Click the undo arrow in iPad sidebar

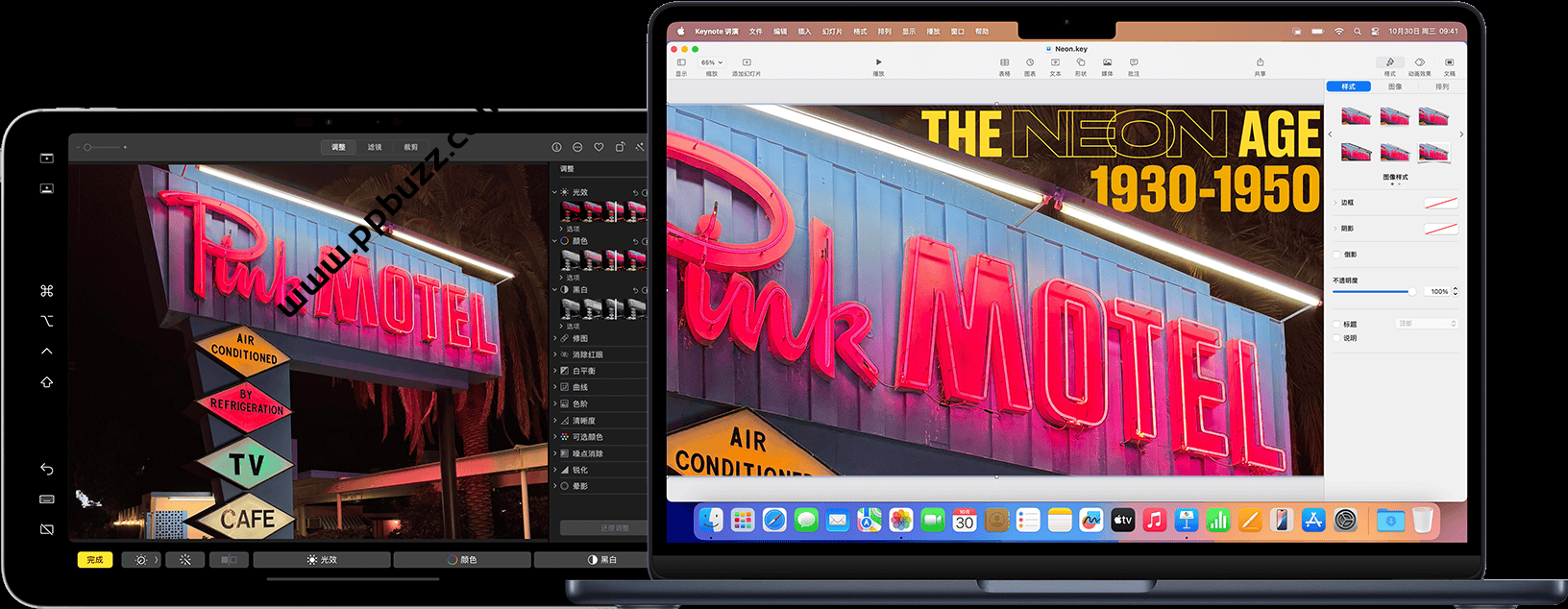47,469
